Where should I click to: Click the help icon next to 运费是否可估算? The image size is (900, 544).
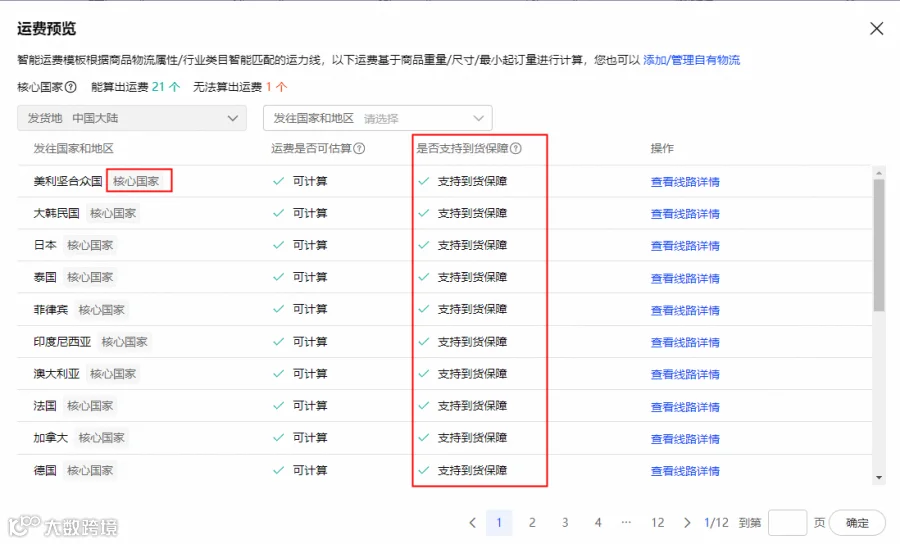pos(359,149)
